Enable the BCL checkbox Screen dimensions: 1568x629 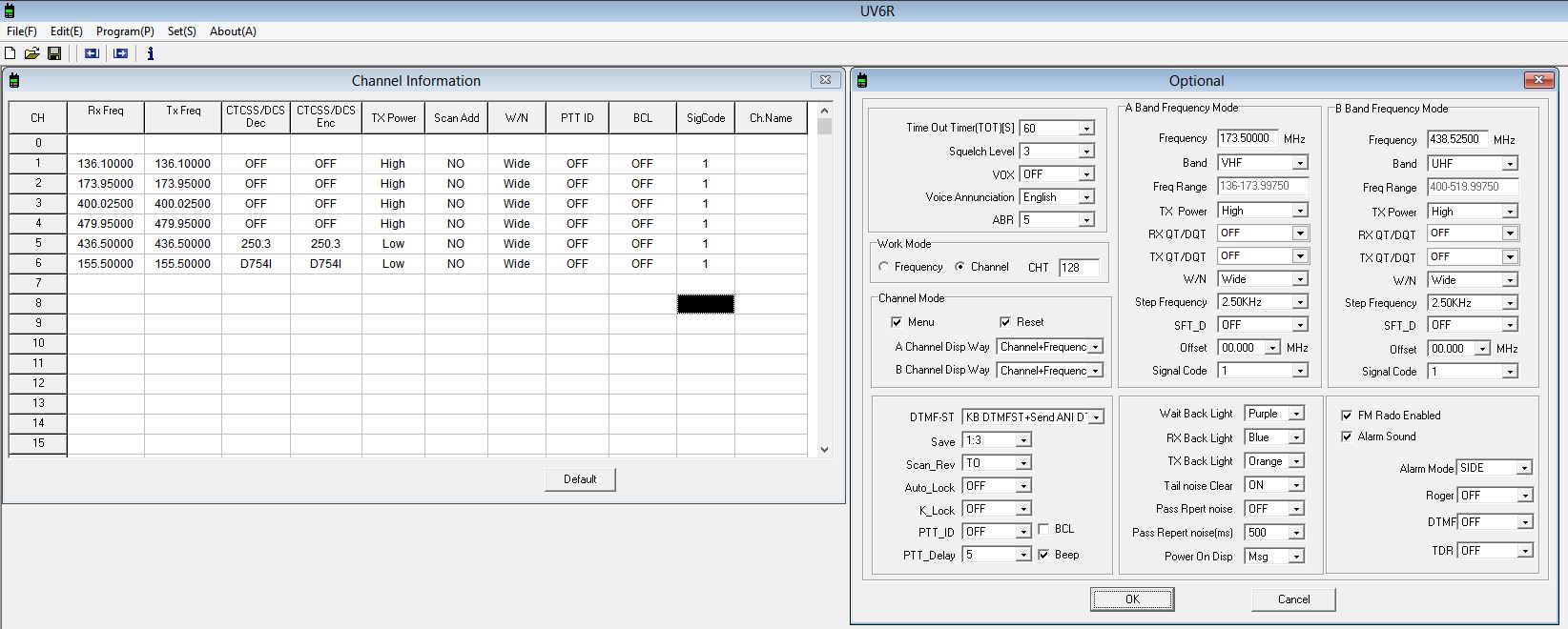1043,529
